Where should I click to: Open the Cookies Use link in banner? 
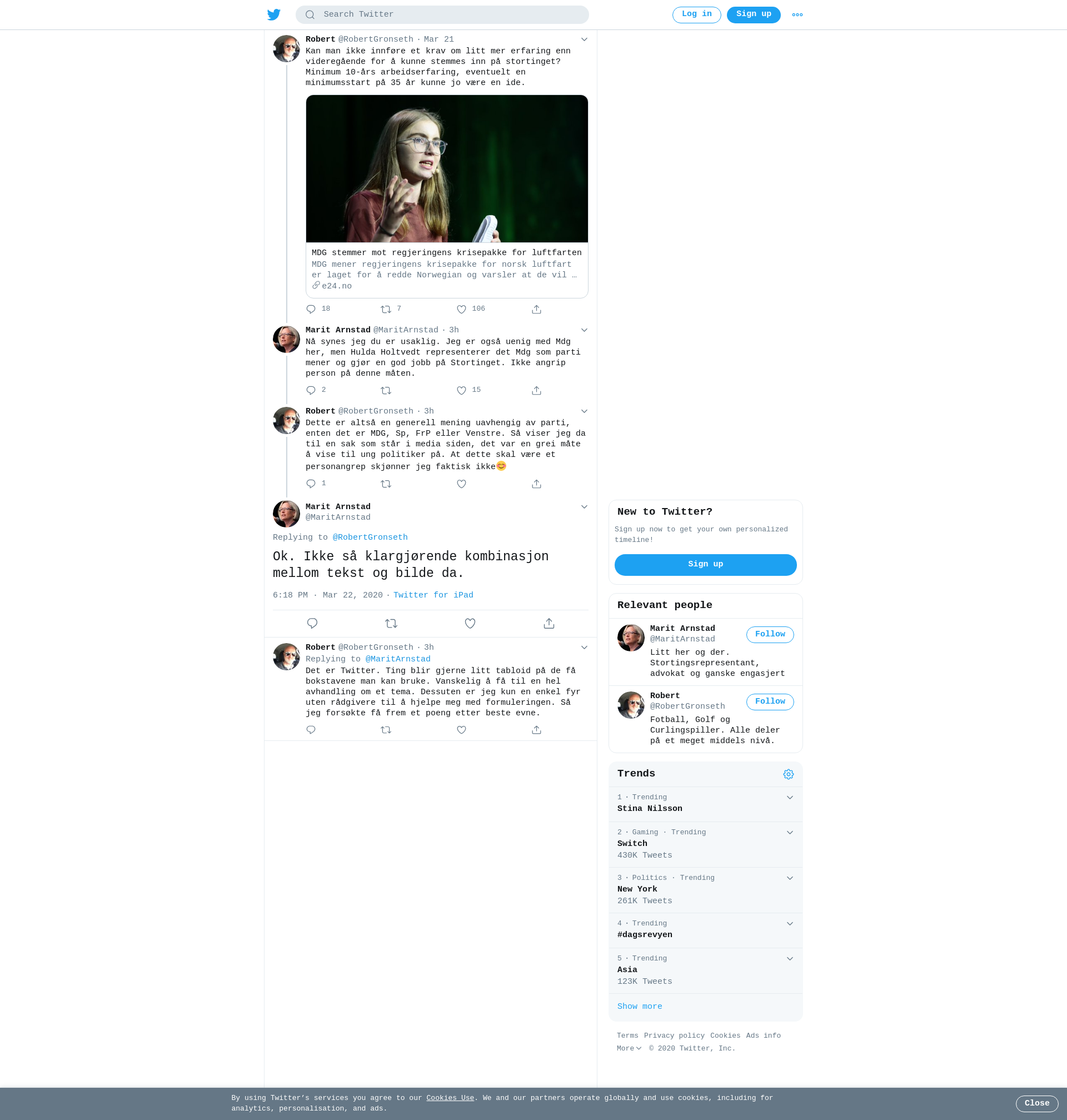(450, 1098)
